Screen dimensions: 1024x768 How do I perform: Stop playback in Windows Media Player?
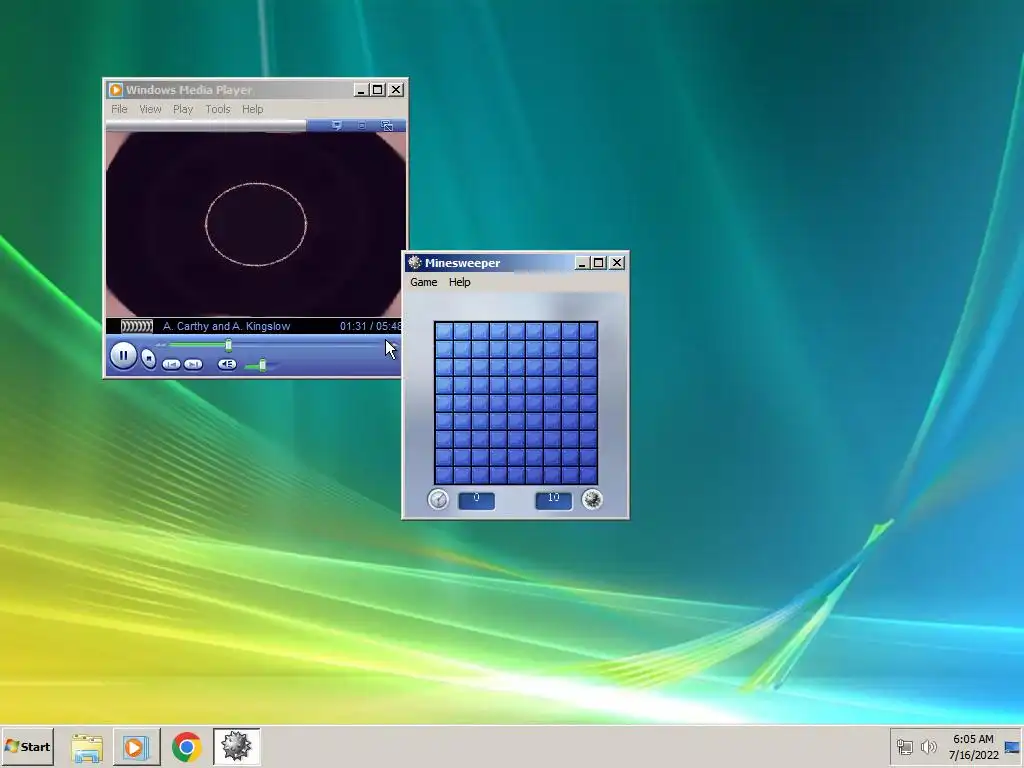149,359
